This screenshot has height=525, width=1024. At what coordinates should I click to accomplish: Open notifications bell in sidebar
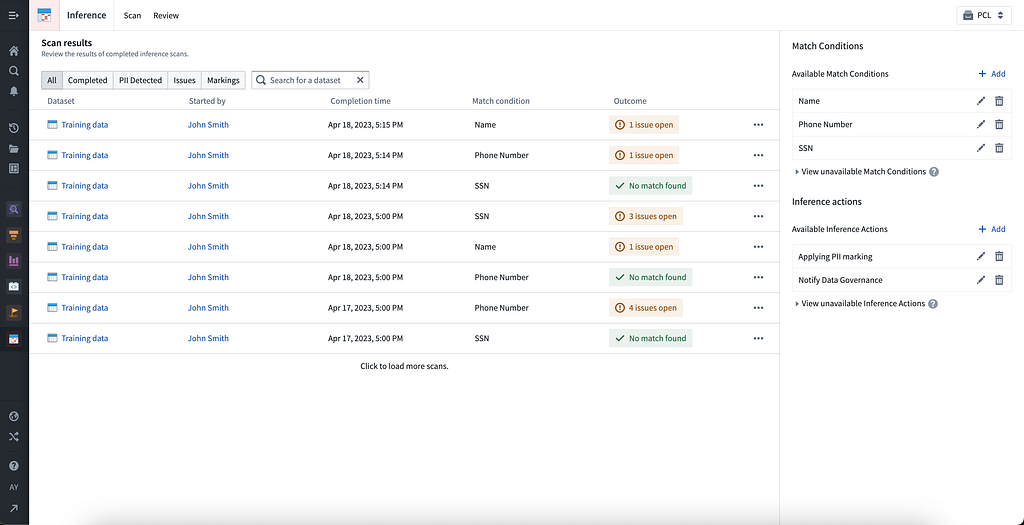coord(14,91)
